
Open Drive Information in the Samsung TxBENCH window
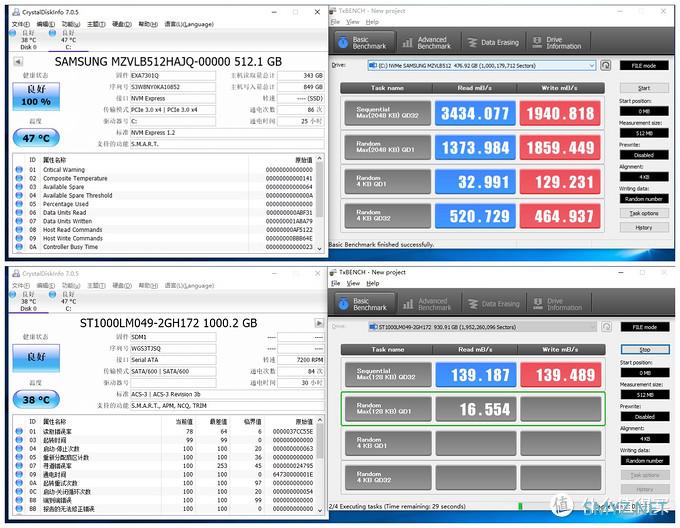[x=555, y=42]
